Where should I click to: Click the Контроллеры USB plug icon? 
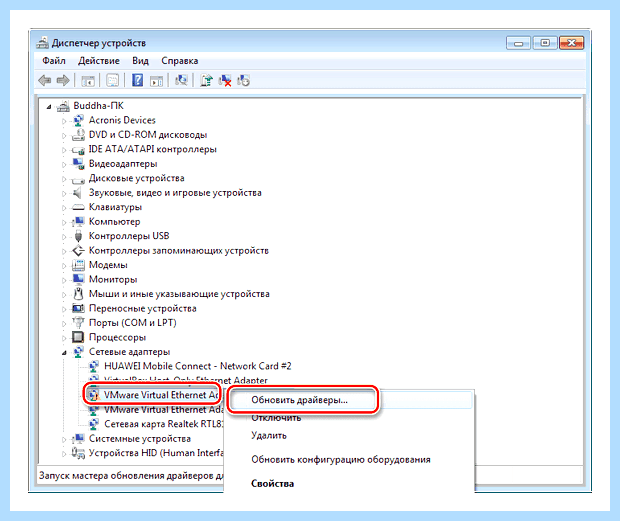coord(78,236)
